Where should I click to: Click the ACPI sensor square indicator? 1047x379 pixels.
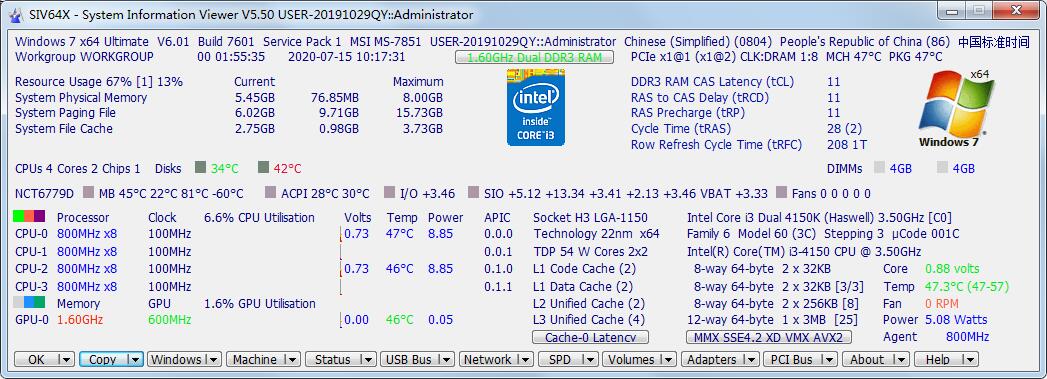(270, 193)
